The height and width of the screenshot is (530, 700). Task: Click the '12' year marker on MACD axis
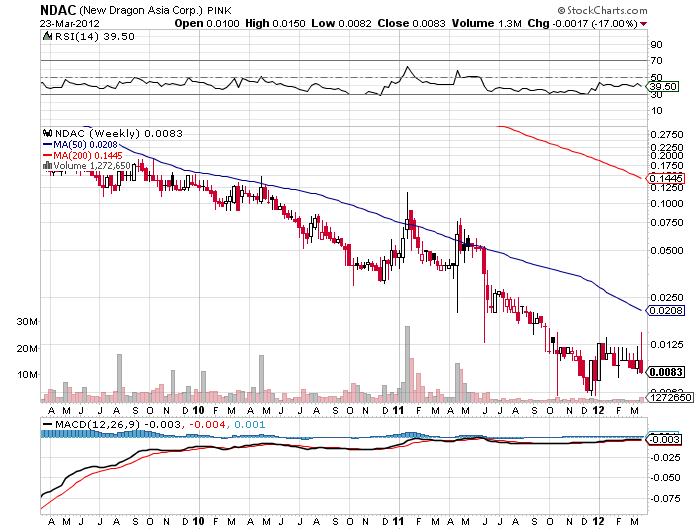[598, 521]
